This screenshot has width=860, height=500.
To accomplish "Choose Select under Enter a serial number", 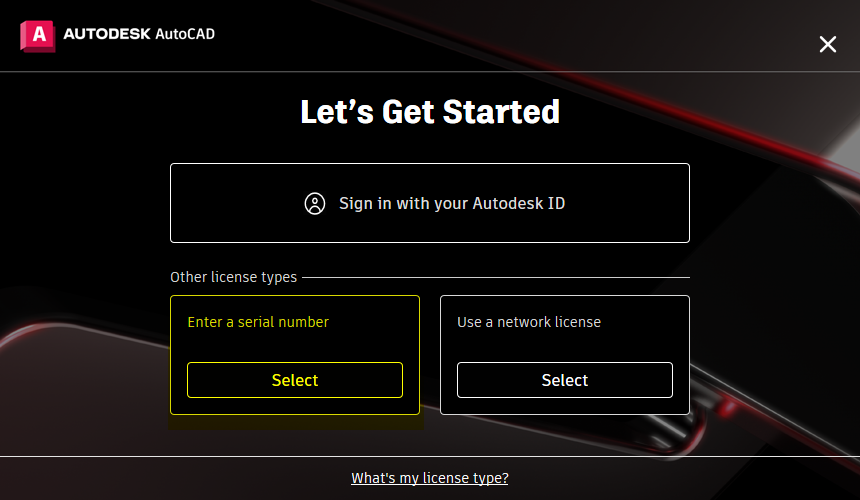I will (x=295, y=380).
